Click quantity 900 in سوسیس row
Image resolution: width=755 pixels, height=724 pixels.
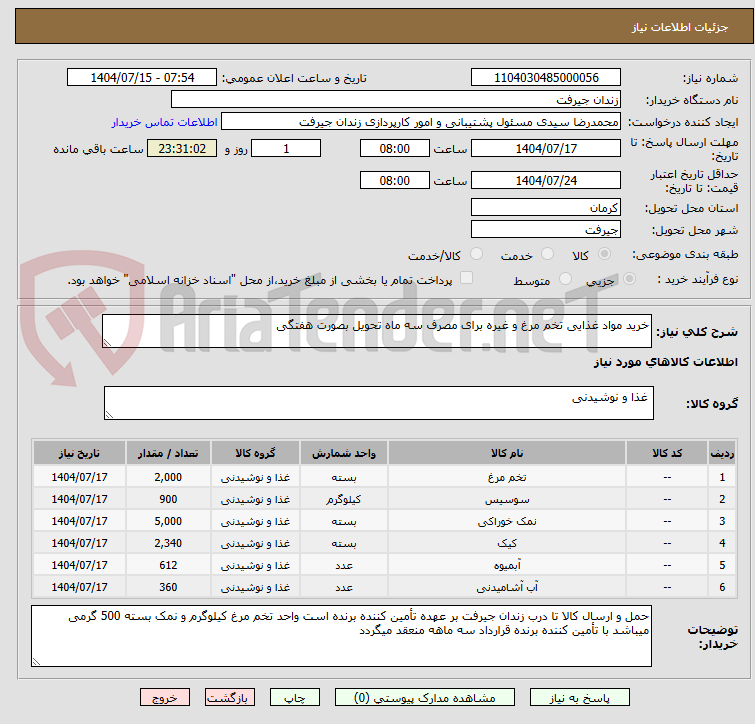click(168, 499)
